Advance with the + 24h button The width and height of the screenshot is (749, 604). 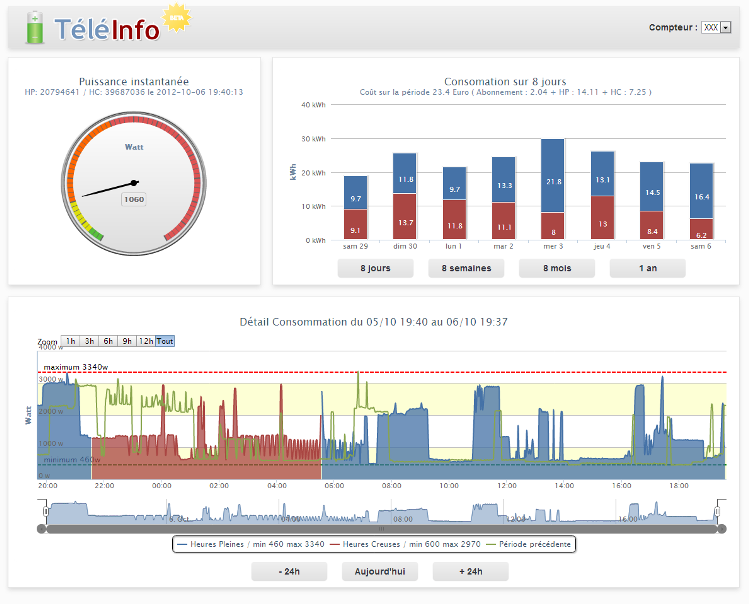[470, 572]
